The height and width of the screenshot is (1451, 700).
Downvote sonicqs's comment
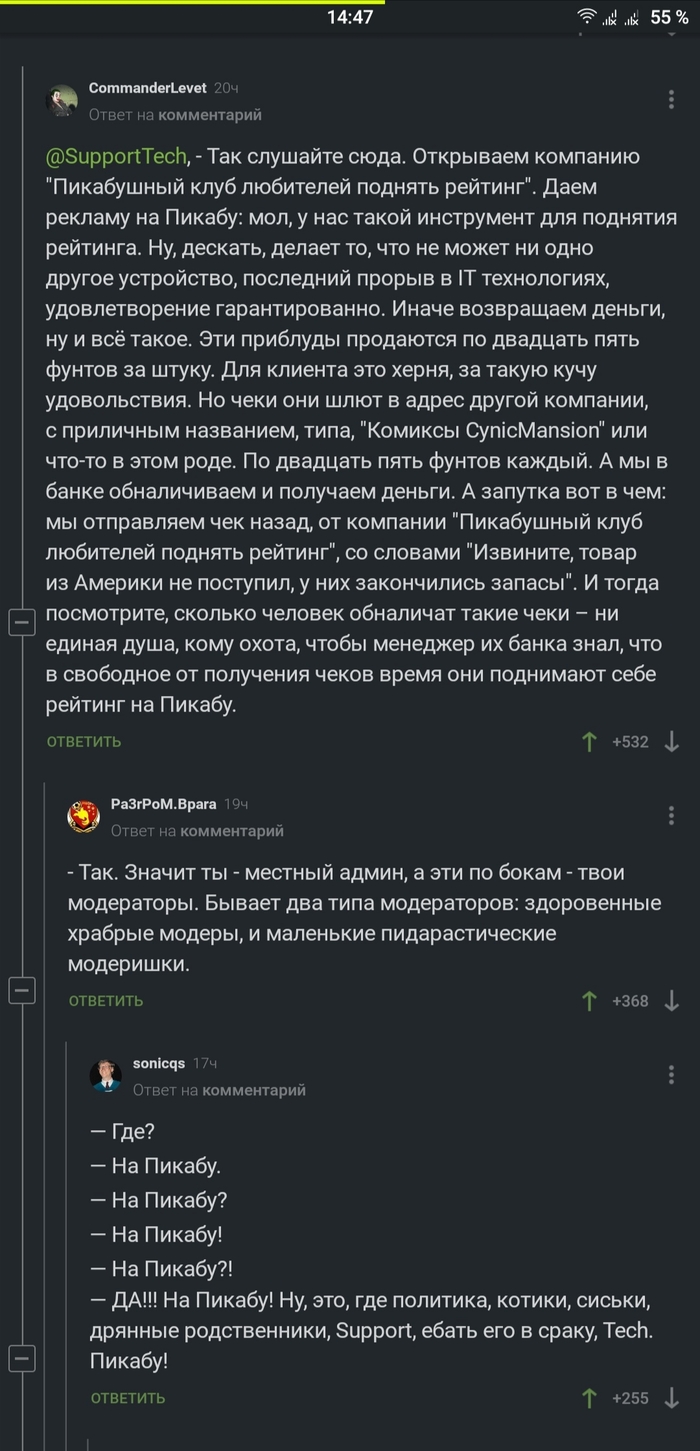tap(672, 1397)
